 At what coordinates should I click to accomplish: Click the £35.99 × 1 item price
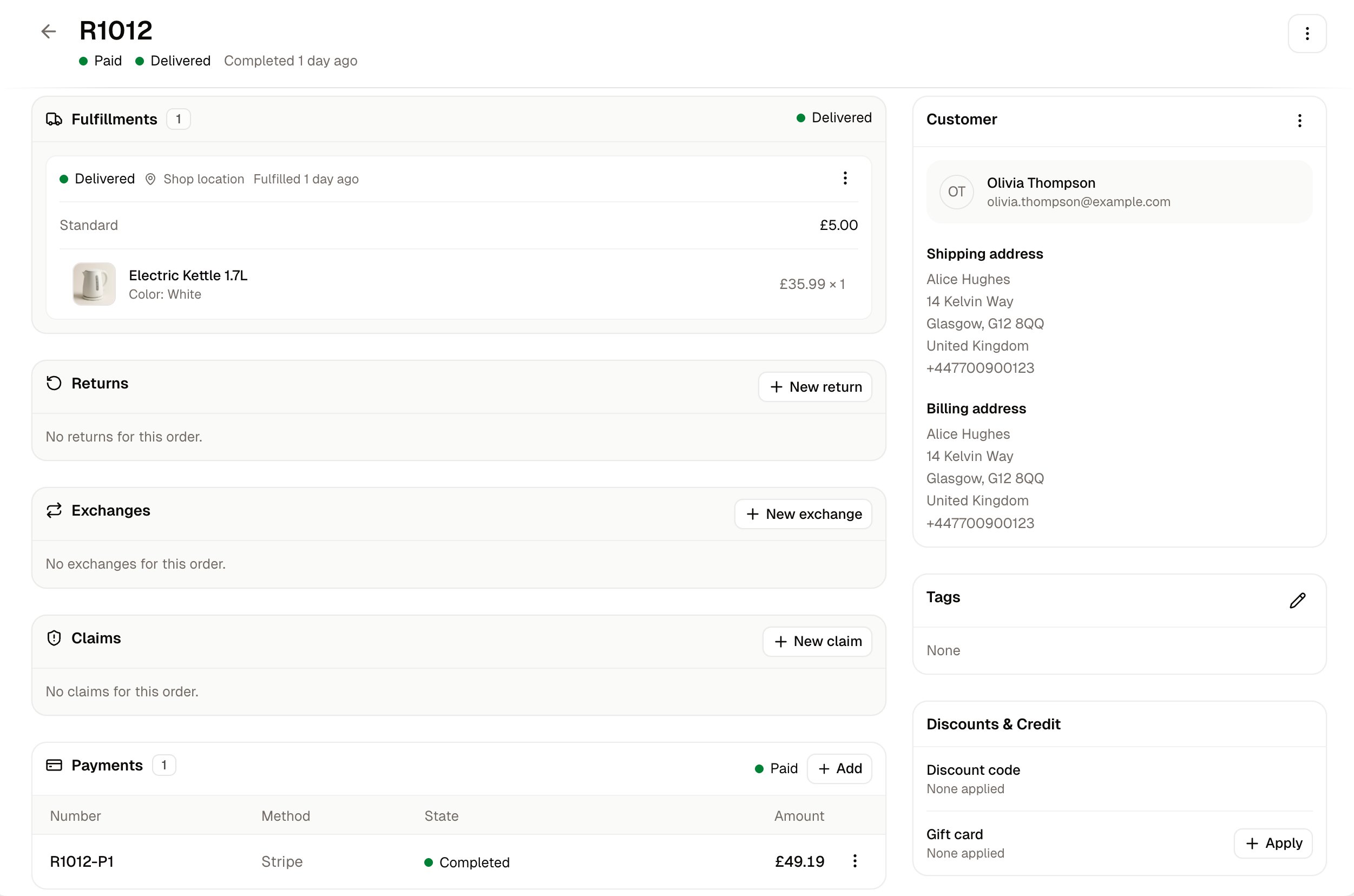pos(812,284)
